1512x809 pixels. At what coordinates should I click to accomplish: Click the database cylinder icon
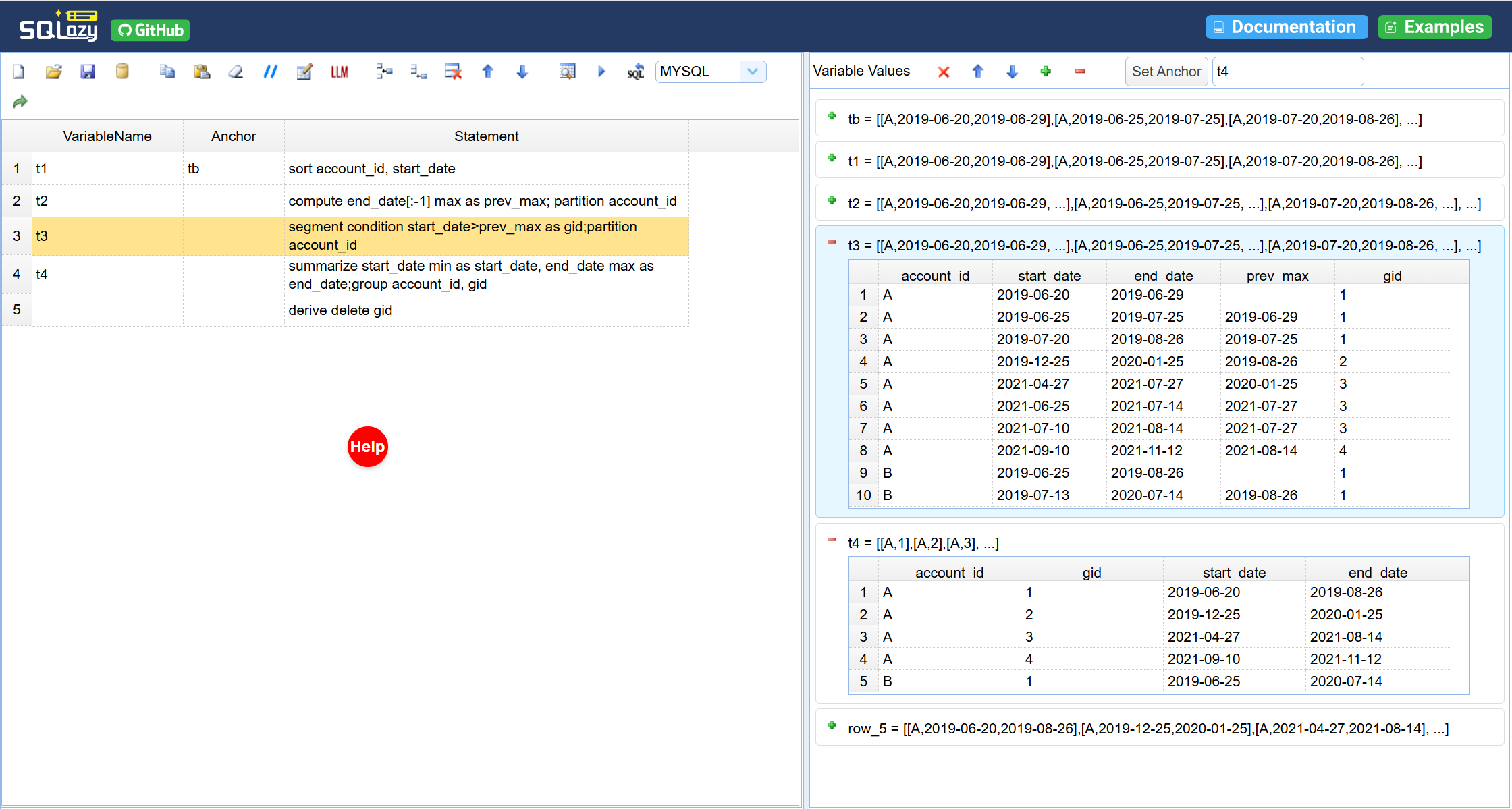122,72
